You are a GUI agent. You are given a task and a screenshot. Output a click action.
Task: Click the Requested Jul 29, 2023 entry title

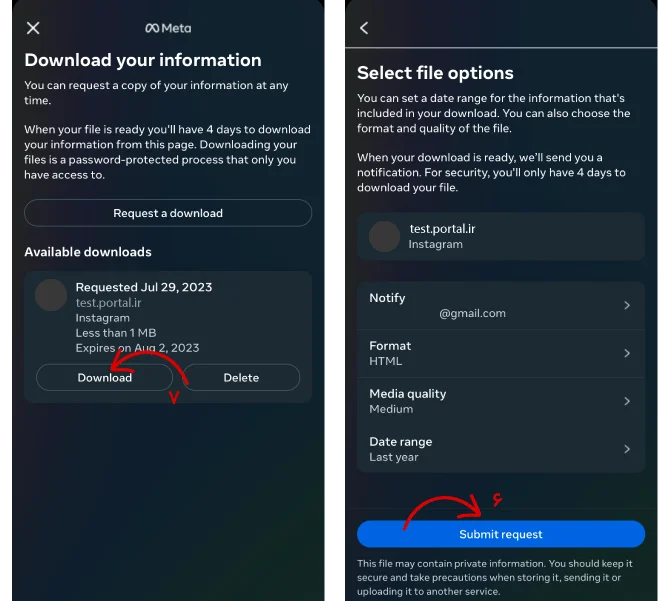(x=144, y=287)
